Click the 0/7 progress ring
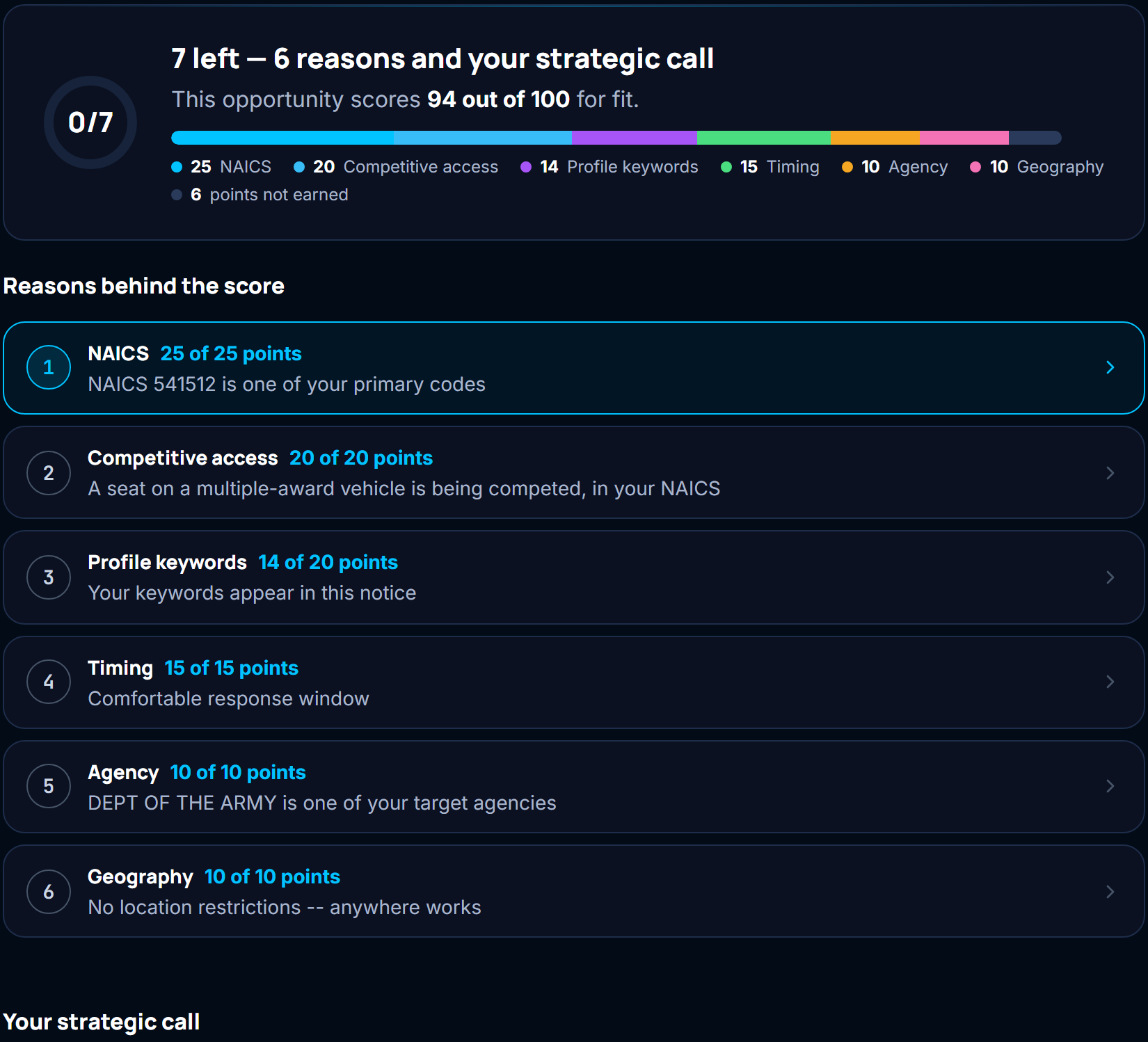The width and height of the screenshot is (1148, 1042). [x=90, y=122]
